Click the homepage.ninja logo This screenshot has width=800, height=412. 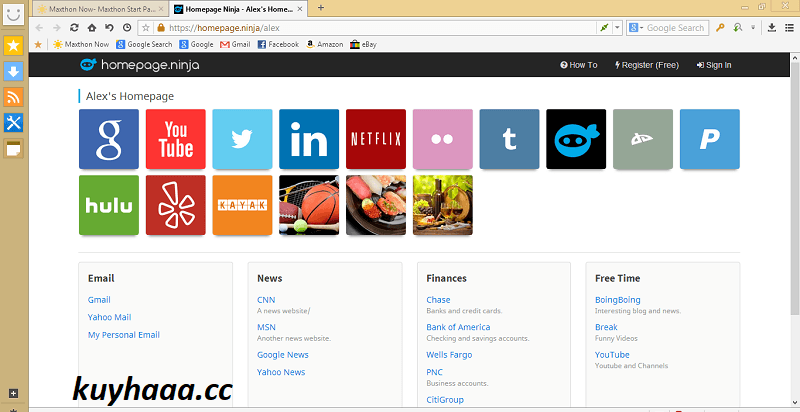(140, 65)
